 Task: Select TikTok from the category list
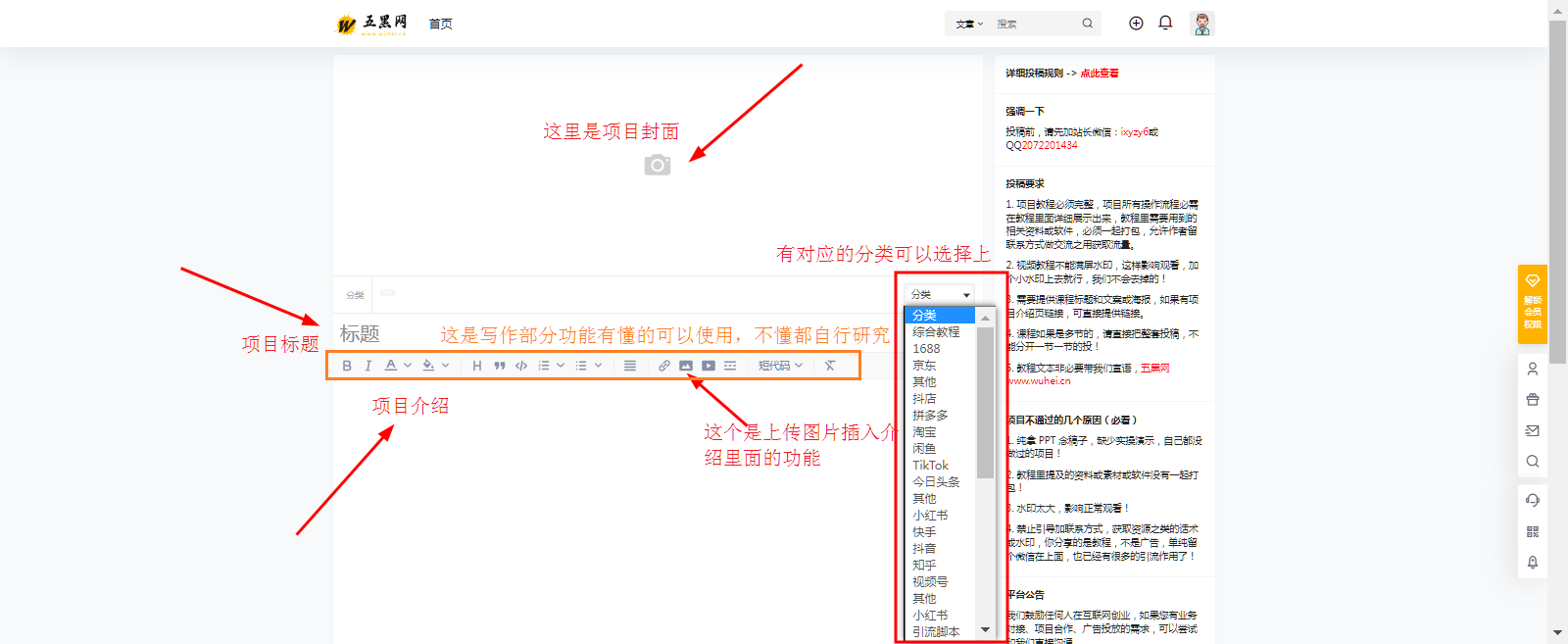coord(931,466)
